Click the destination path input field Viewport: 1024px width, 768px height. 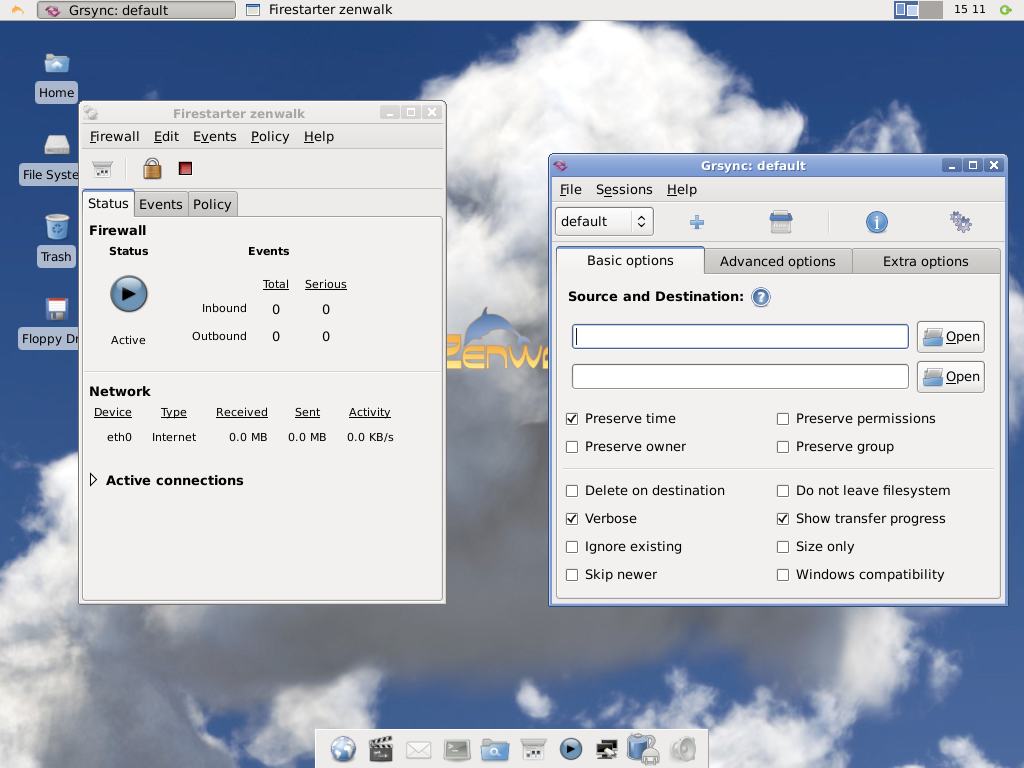tap(740, 377)
